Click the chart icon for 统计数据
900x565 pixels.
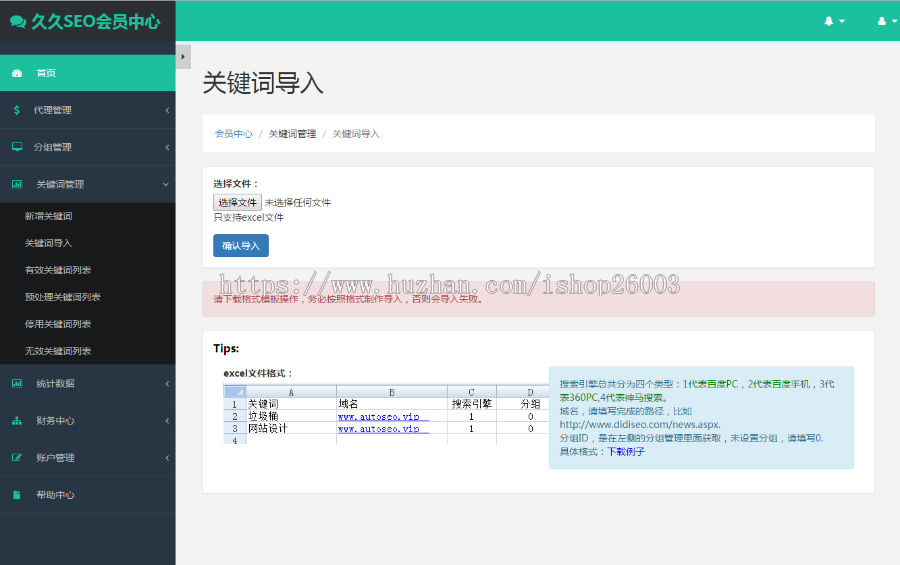coord(17,384)
